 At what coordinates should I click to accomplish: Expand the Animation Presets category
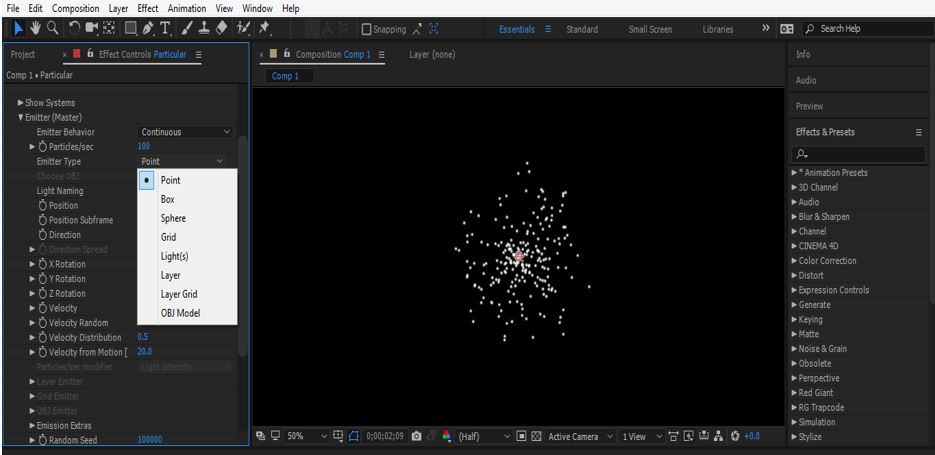tap(794, 172)
